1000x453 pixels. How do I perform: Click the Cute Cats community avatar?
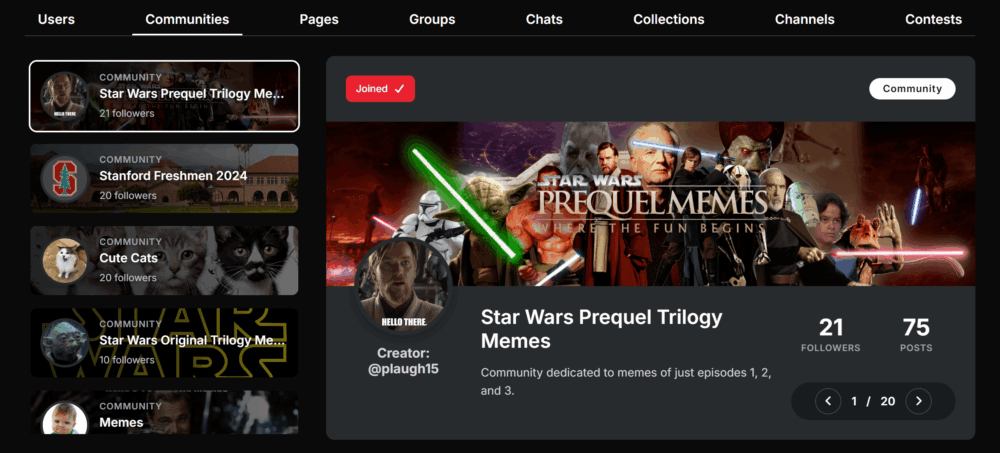pyautogui.click(x=64, y=261)
